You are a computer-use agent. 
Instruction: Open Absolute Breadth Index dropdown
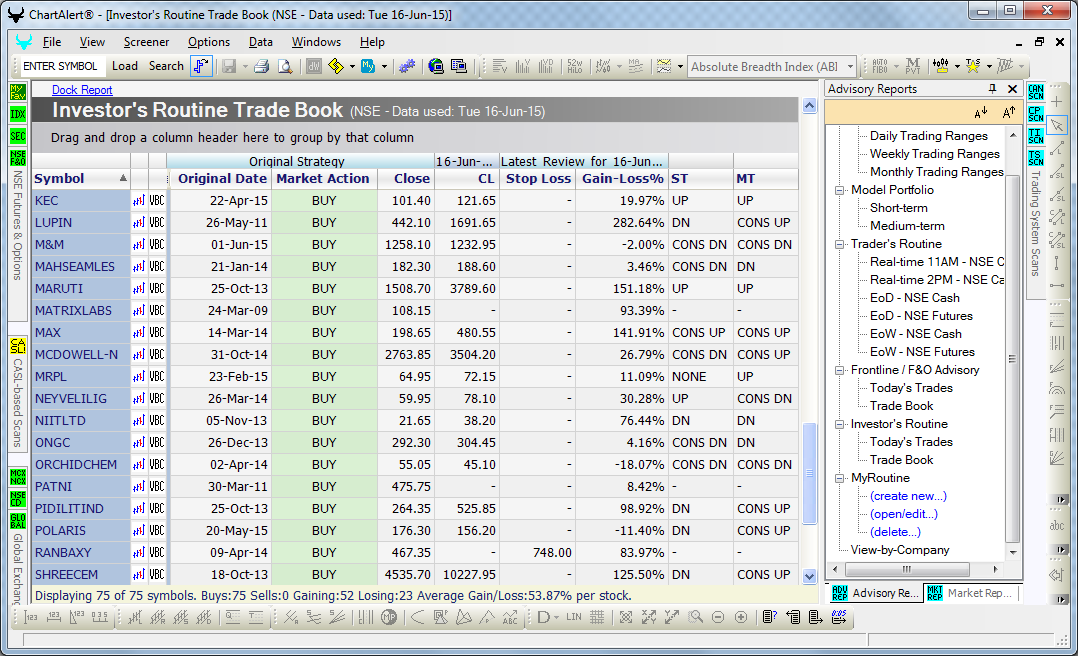point(850,67)
